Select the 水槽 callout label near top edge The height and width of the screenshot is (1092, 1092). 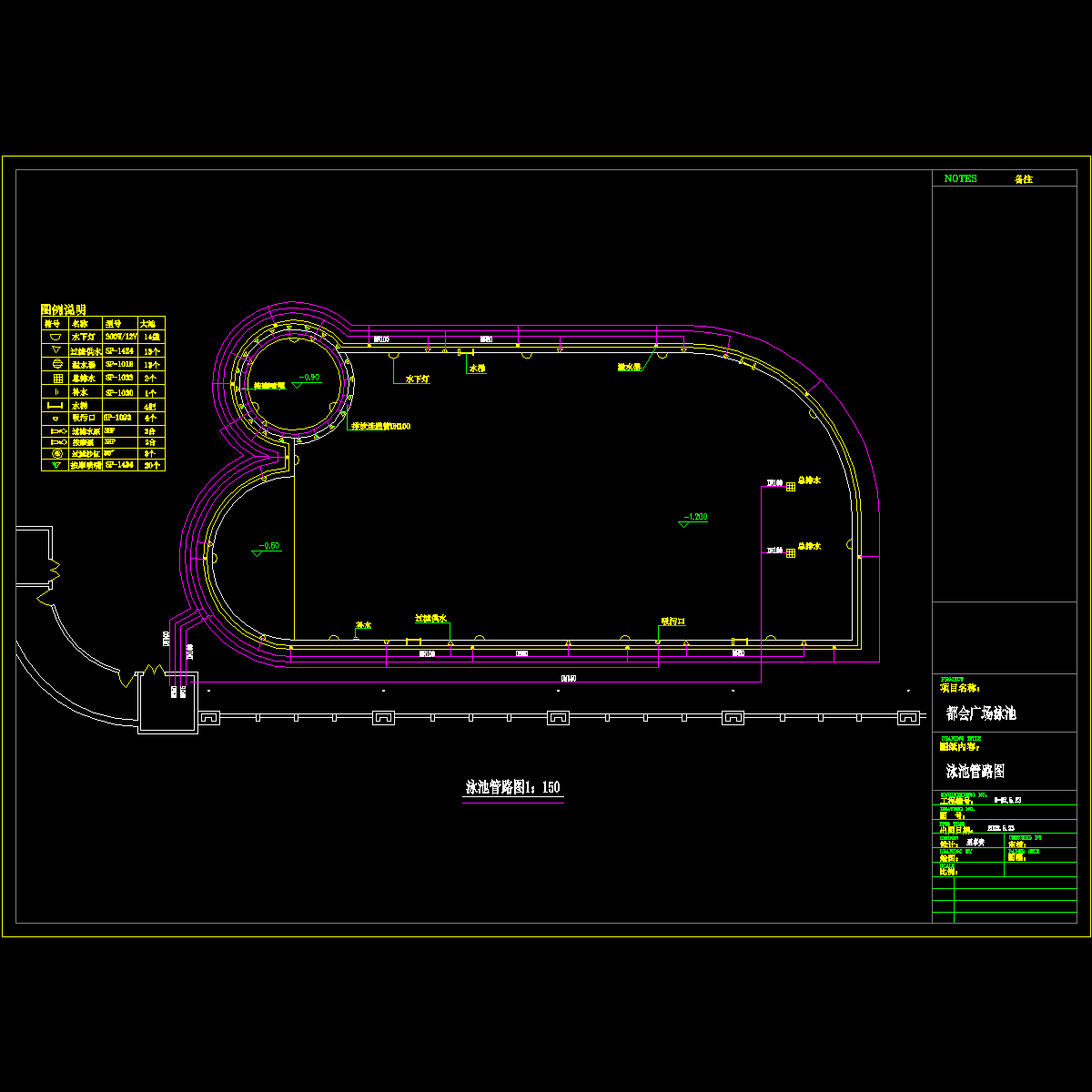click(x=477, y=369)
